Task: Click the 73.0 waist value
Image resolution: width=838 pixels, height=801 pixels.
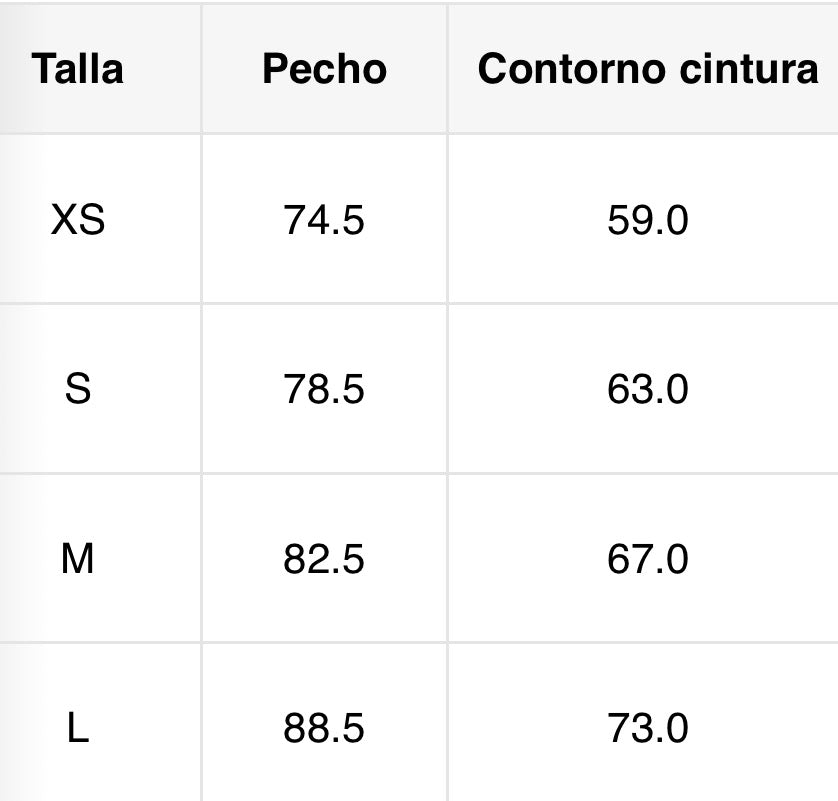Action: click(647, 728)
